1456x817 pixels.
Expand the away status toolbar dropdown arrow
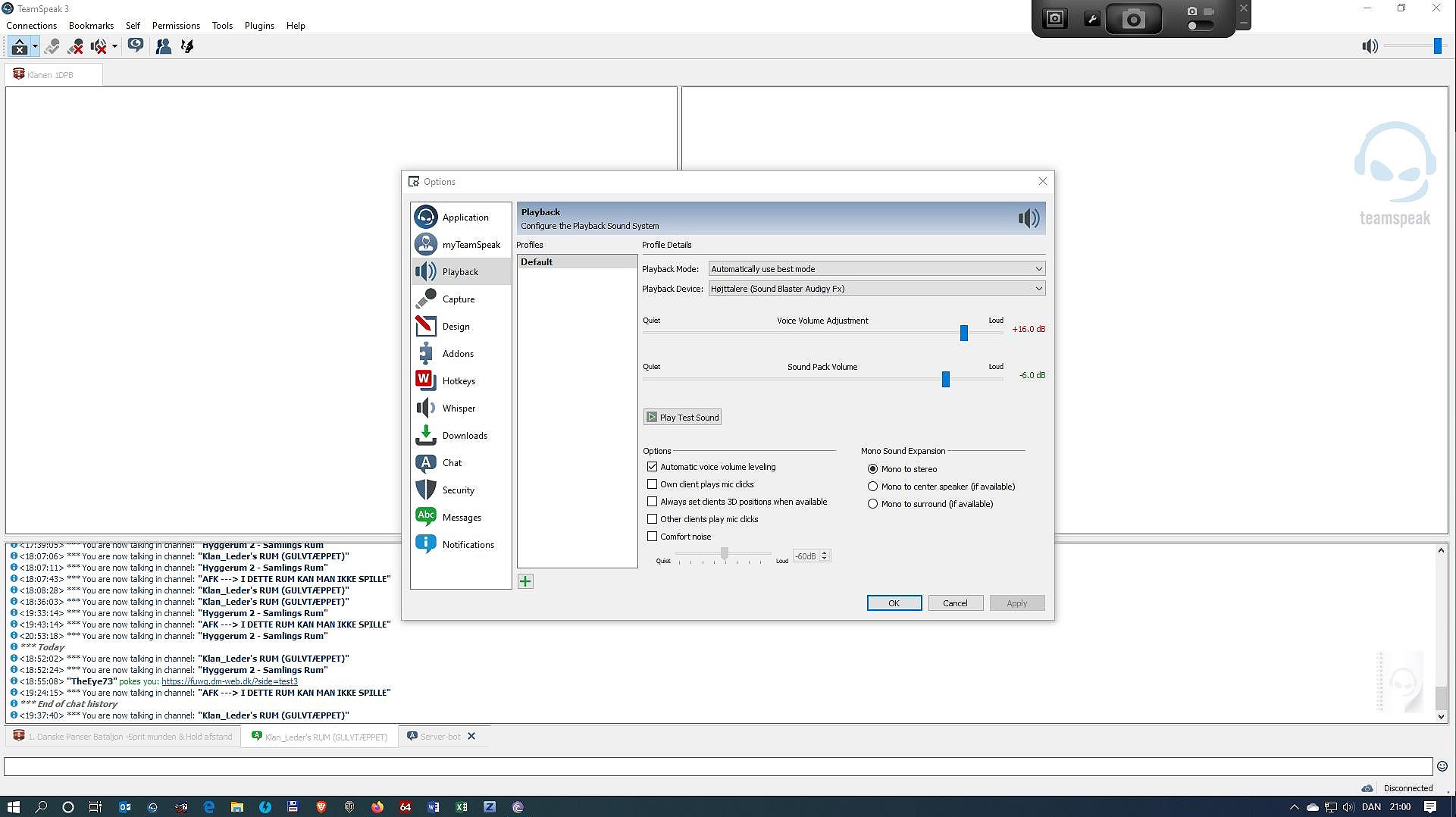pyautogui.click(x=114, y=47)
